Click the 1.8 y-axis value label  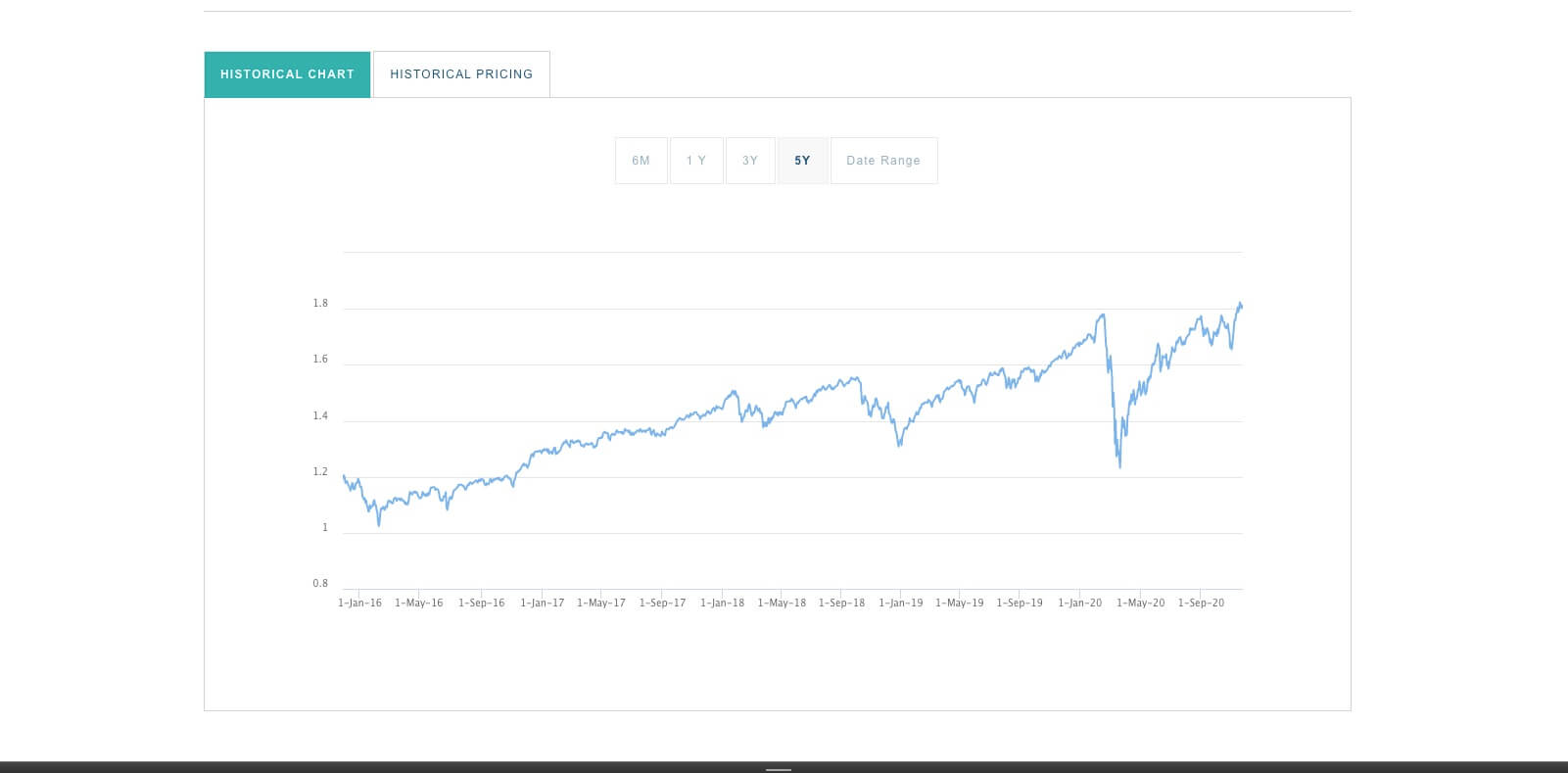pyautogui.click(x=320, y=304)
